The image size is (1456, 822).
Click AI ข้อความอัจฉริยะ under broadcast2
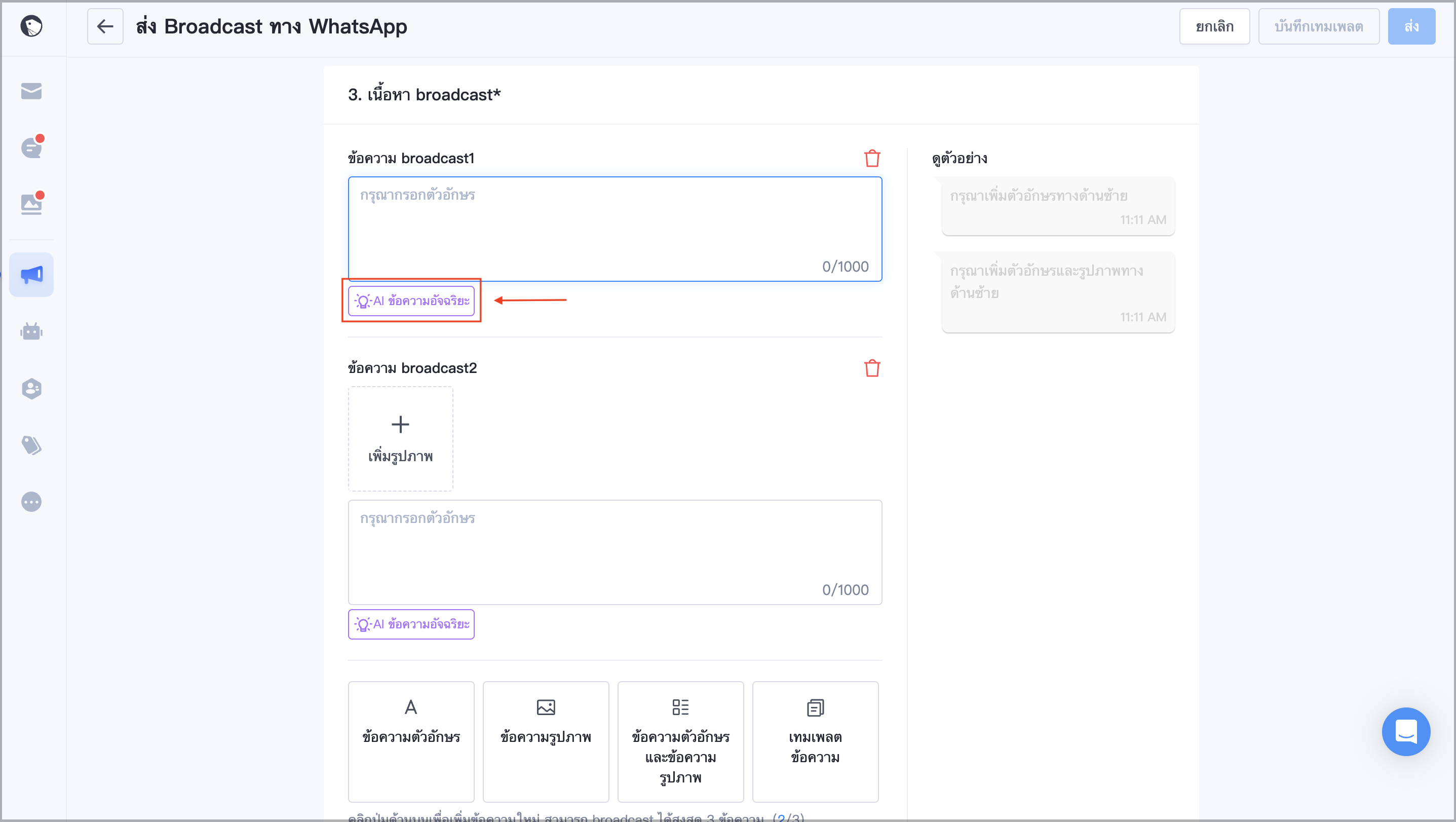coord(411,624)
